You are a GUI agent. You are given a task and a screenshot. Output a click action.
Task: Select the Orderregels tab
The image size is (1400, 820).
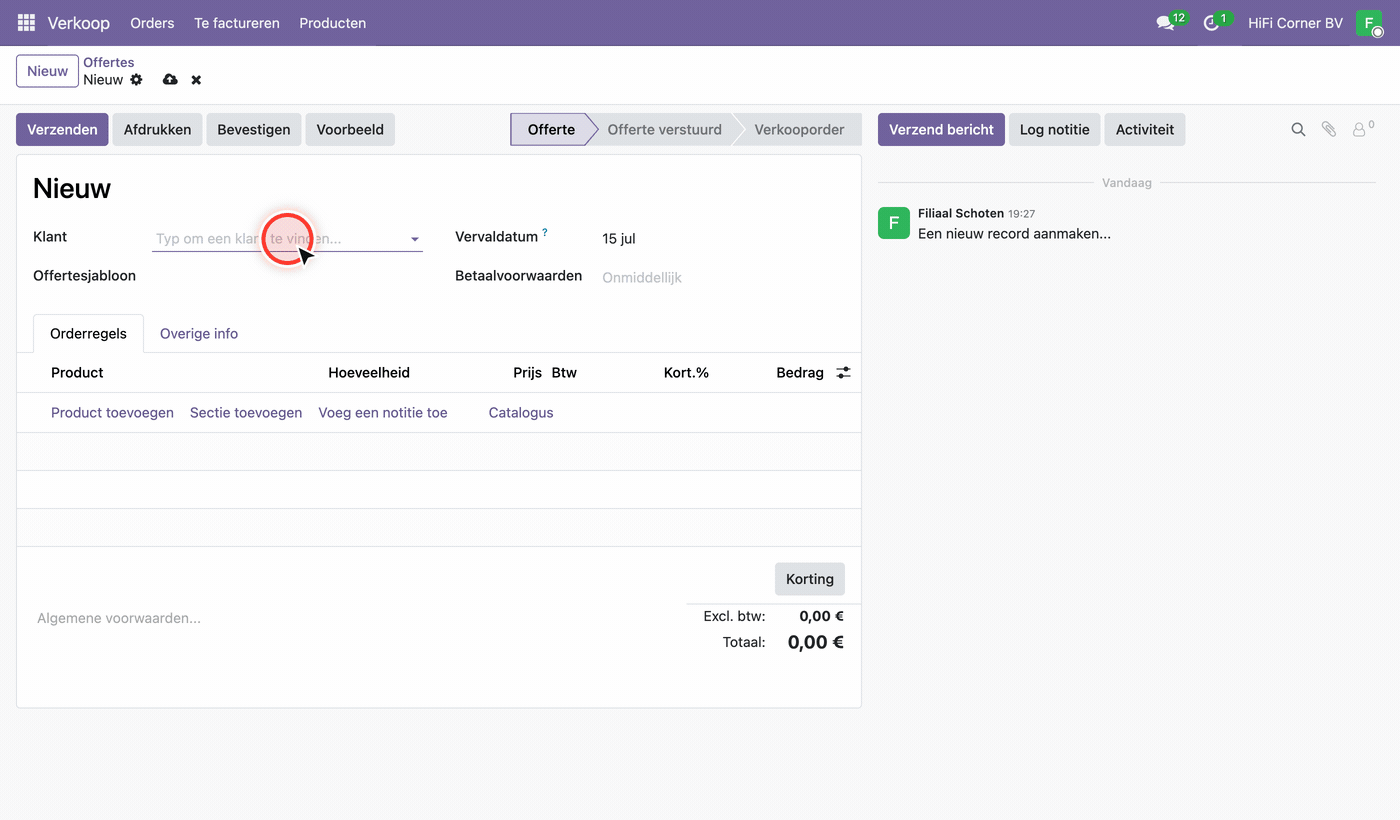point(89,333)
